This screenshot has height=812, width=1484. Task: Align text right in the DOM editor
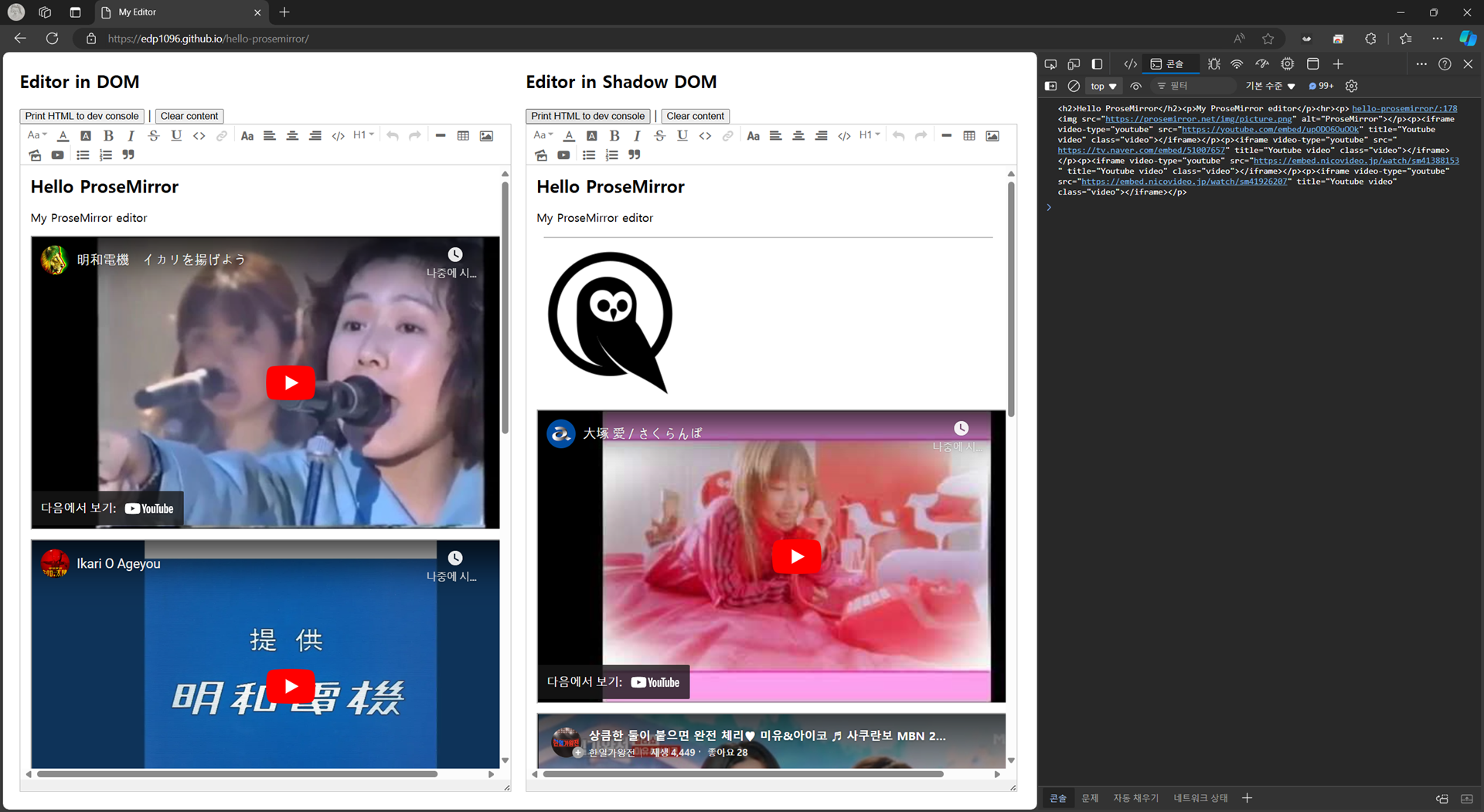click(315, 136)
